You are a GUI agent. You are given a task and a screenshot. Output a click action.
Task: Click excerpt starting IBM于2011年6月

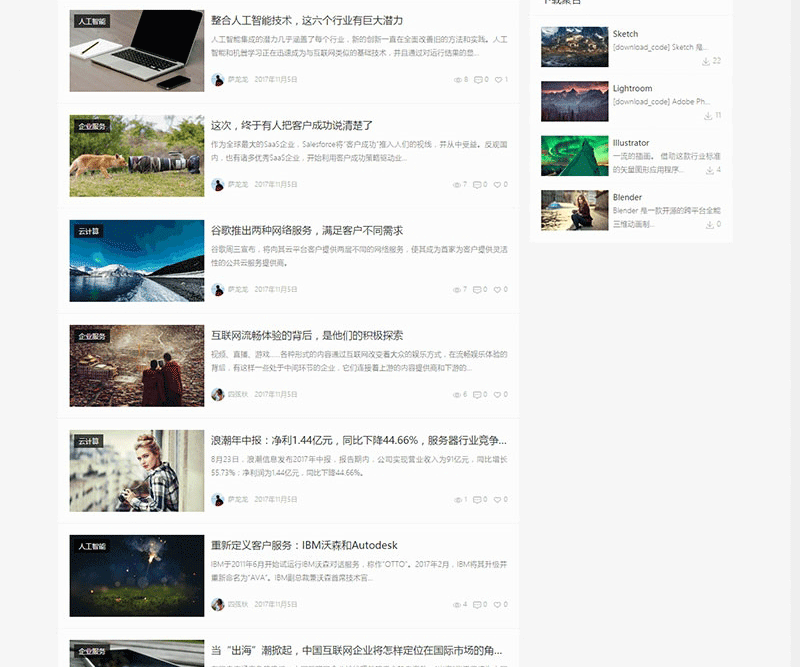coord(359,571)
